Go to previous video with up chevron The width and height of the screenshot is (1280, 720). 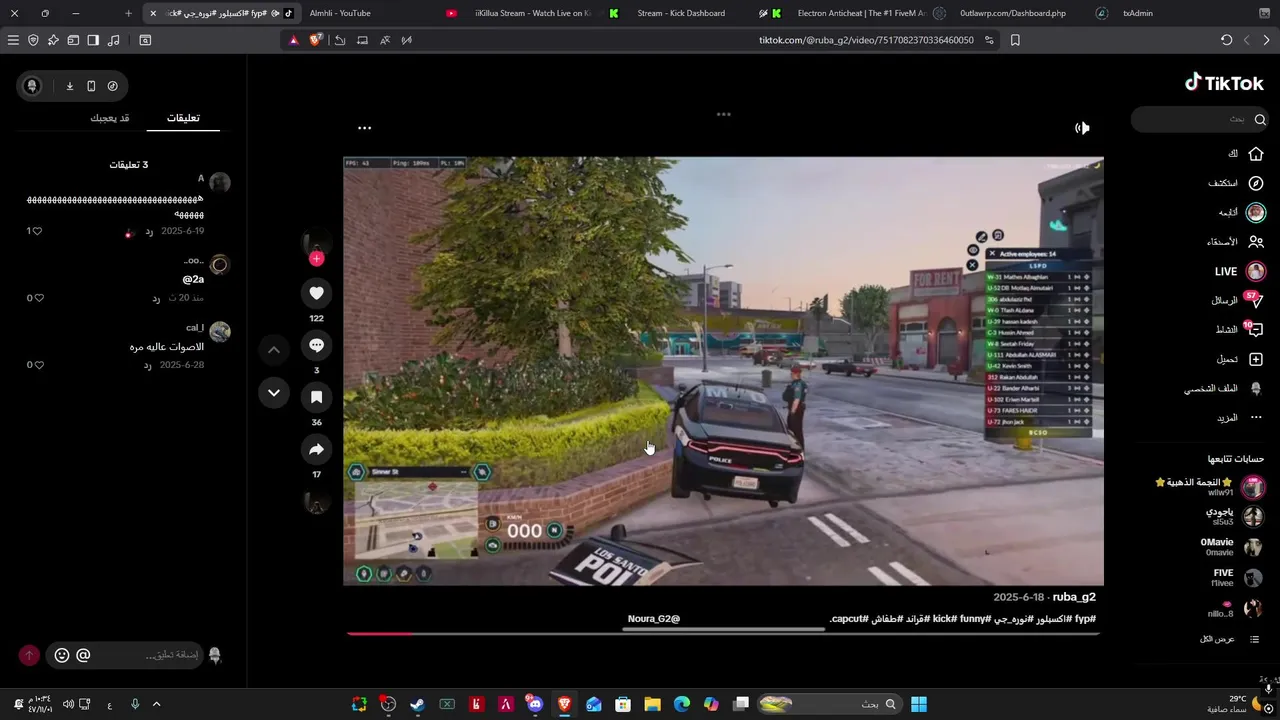click(x=273, y=350)
